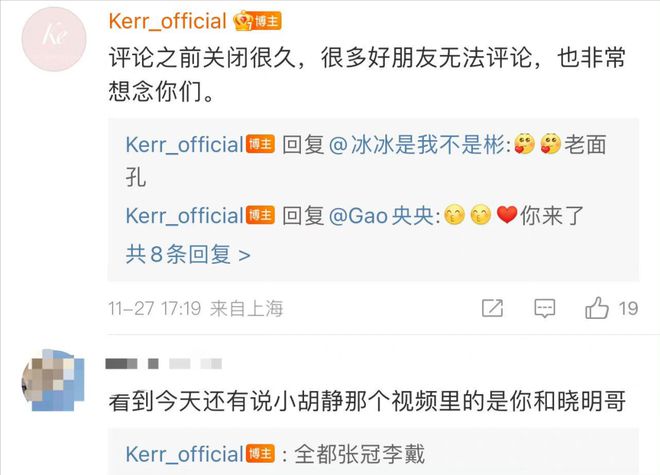660x475 pixels.
Task: Click Kerr_official name in second reply
Action: pos(184,216)
